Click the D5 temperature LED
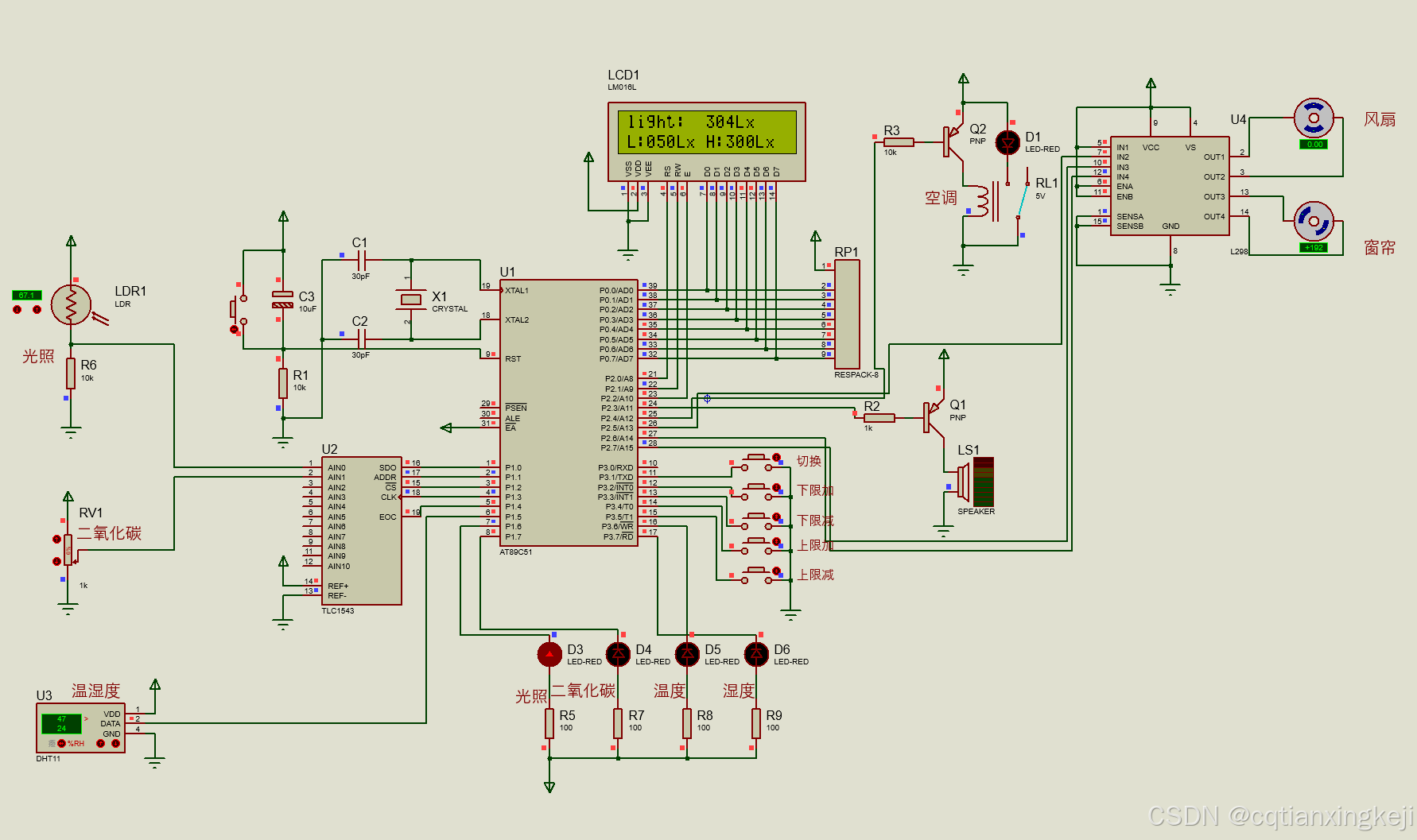The width and height of the screenshot is (1417, 840). (x=687, y=654)
